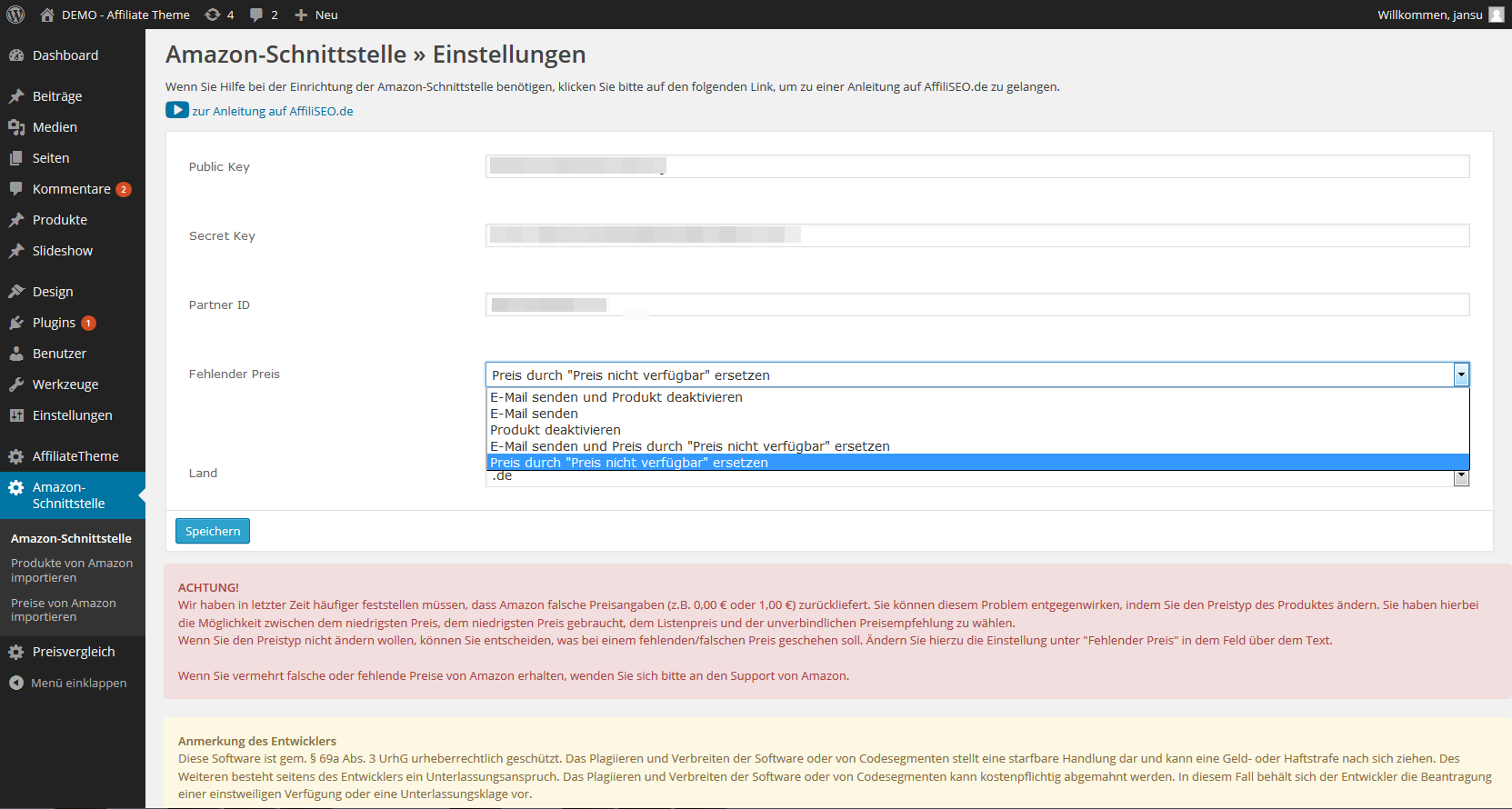The height and width of the screenshot is (809, 1512).
Task: Click the bold Amazon-Schnittstelle submenu link
Action: (x=71, y=538)
